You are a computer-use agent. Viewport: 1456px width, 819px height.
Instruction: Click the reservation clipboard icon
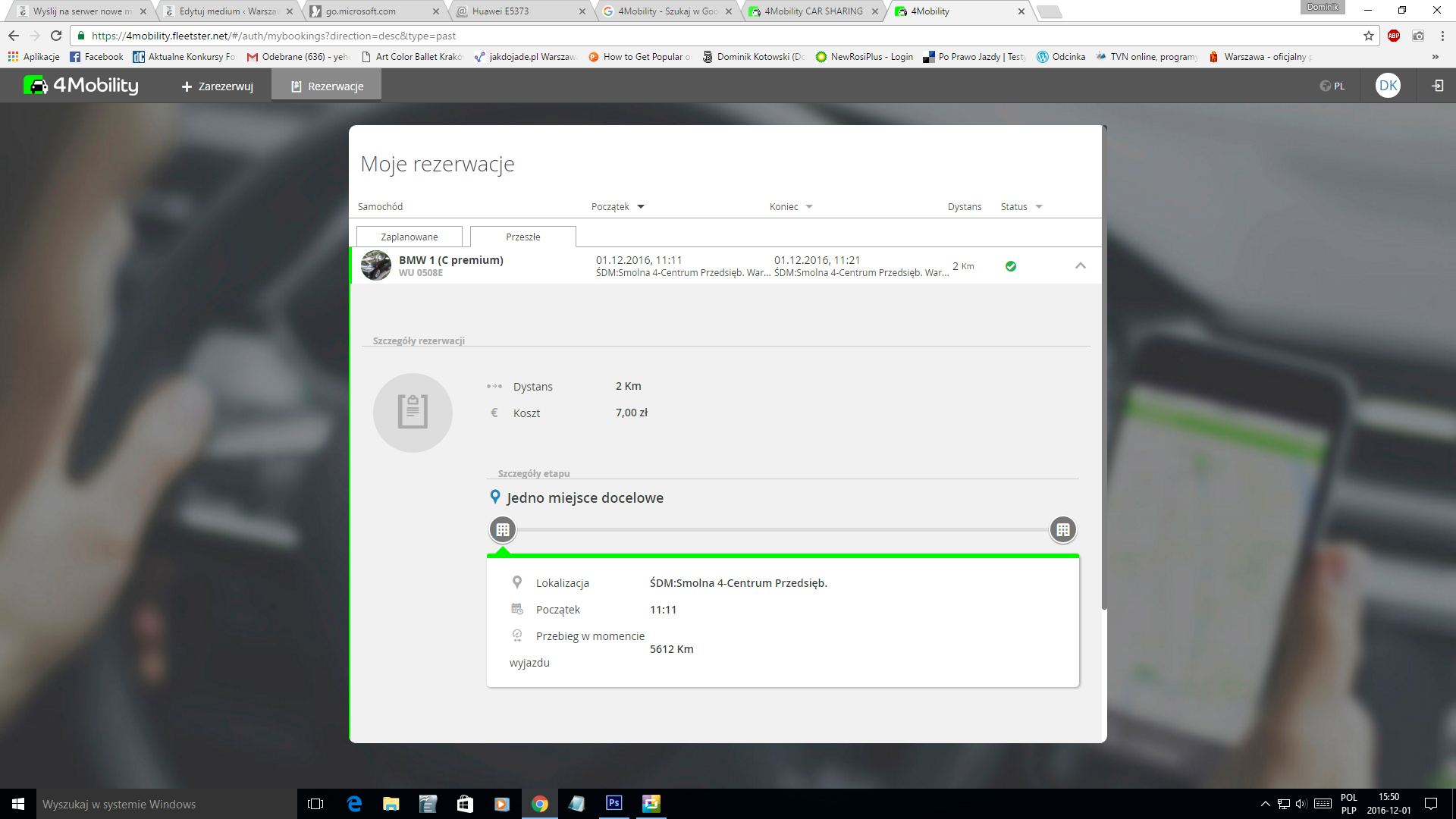(x=413, y=413)
